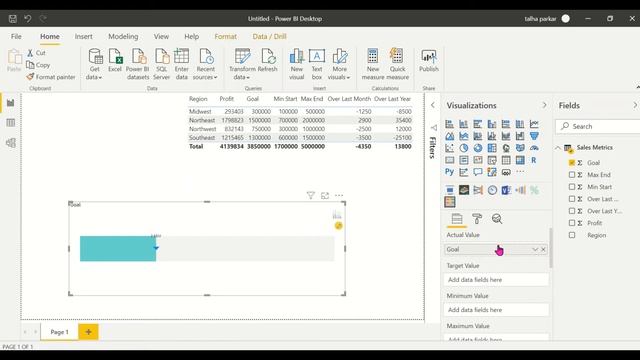The width and height of the screenshot is (640, 360).
Task: Open the Goal field chevron menu
Action: click(x=535, y=249)
